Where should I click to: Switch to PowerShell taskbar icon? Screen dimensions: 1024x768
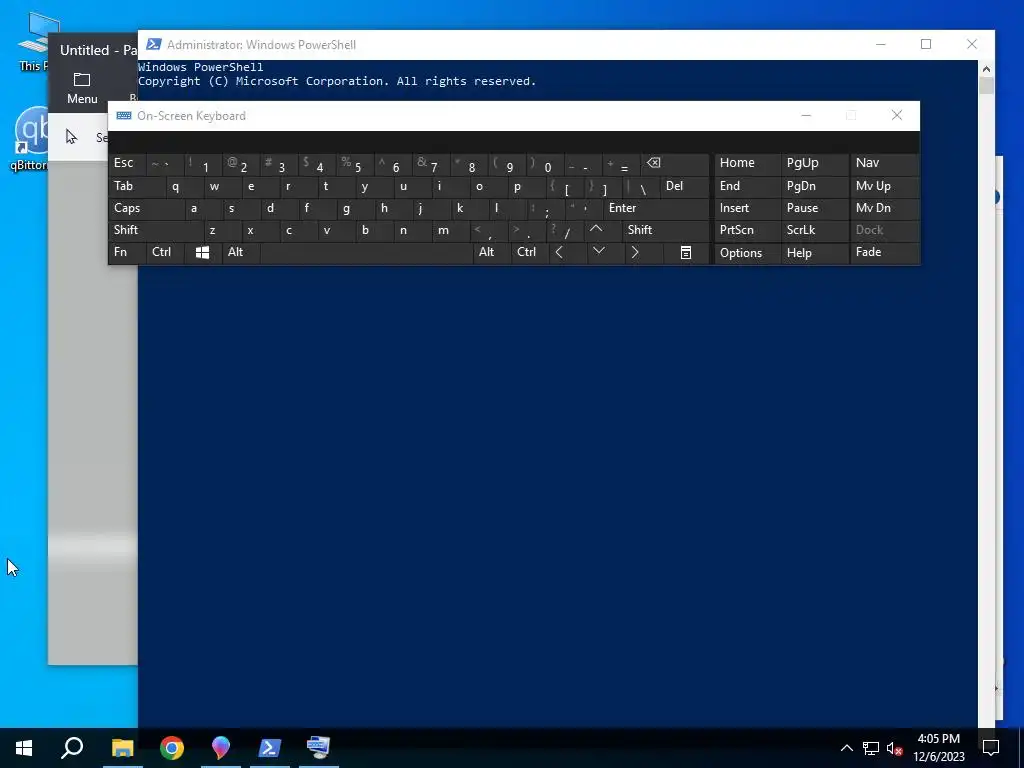[x=270, y=748]
